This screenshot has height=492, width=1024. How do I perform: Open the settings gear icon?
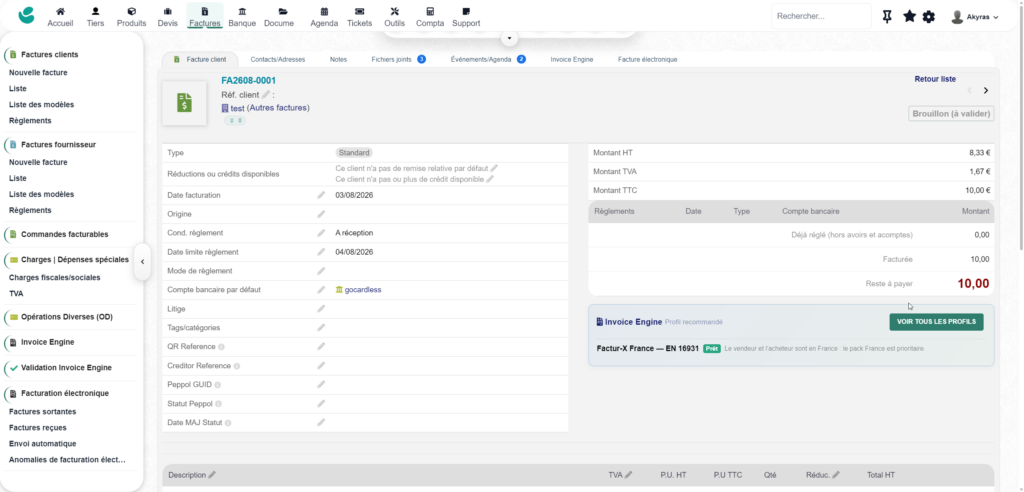[x=929, y=16]
